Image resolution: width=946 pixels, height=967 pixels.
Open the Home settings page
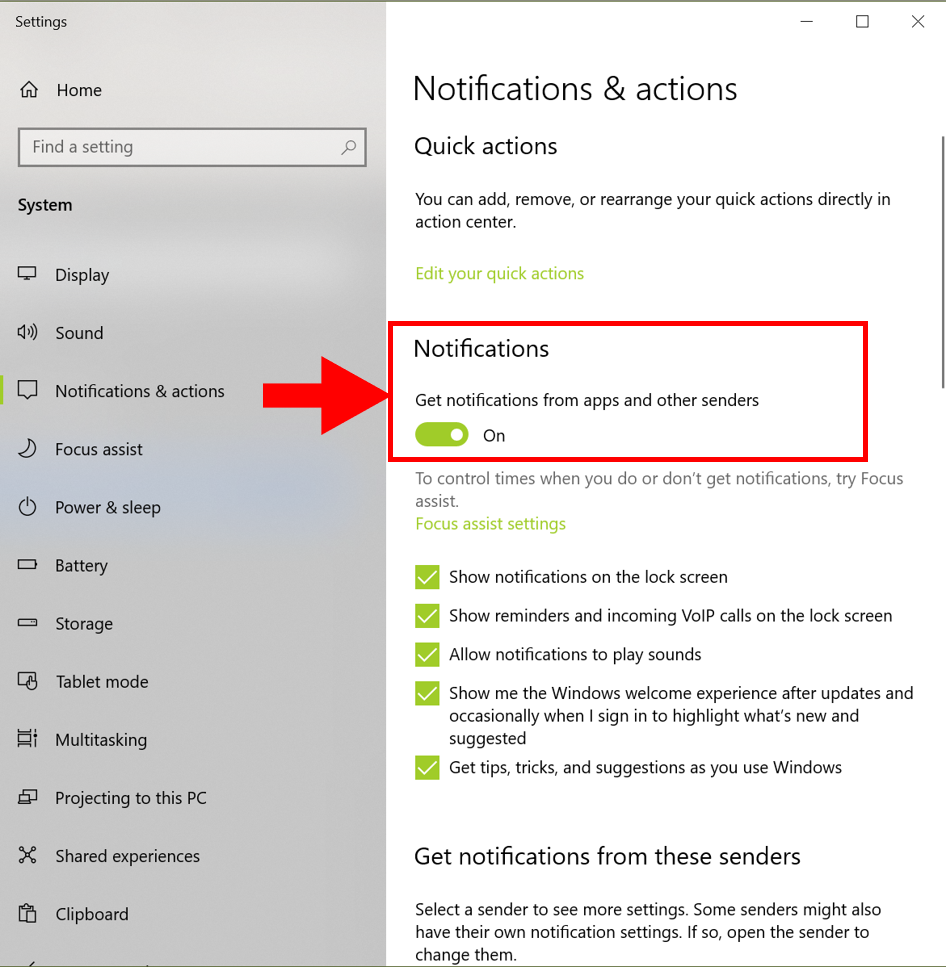79,90
